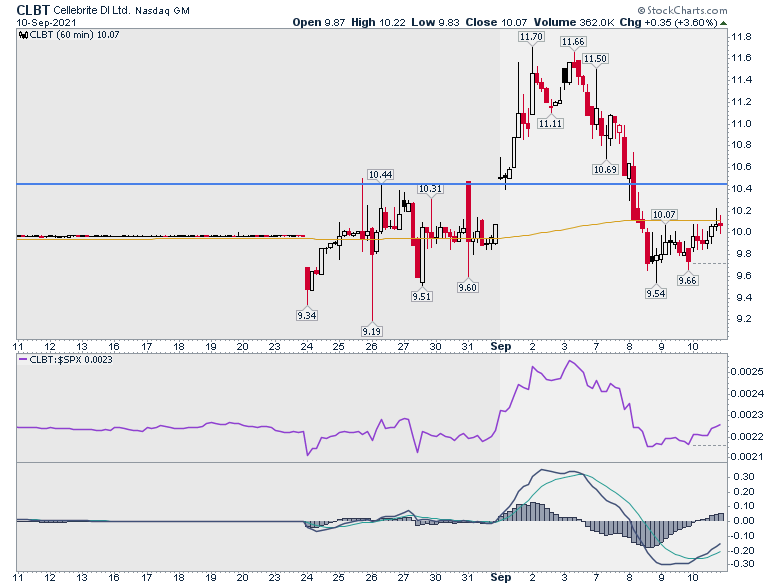Click the 11.8 price axis tick

coord(741,37)
